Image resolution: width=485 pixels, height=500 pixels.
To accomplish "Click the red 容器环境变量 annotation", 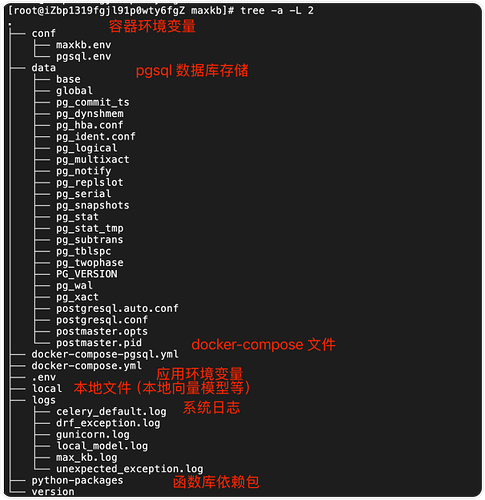I will coord(152,26).
